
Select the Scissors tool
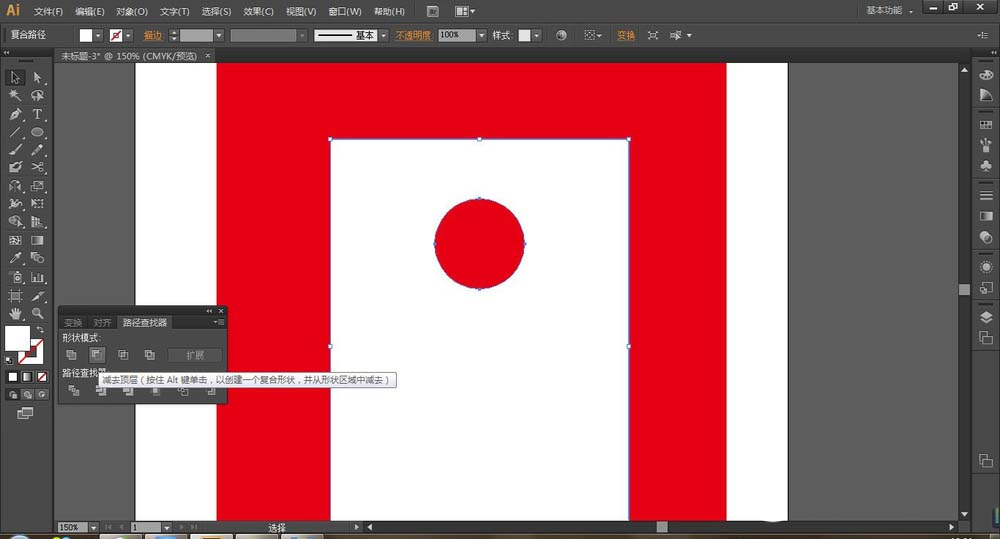click(38, 167)
